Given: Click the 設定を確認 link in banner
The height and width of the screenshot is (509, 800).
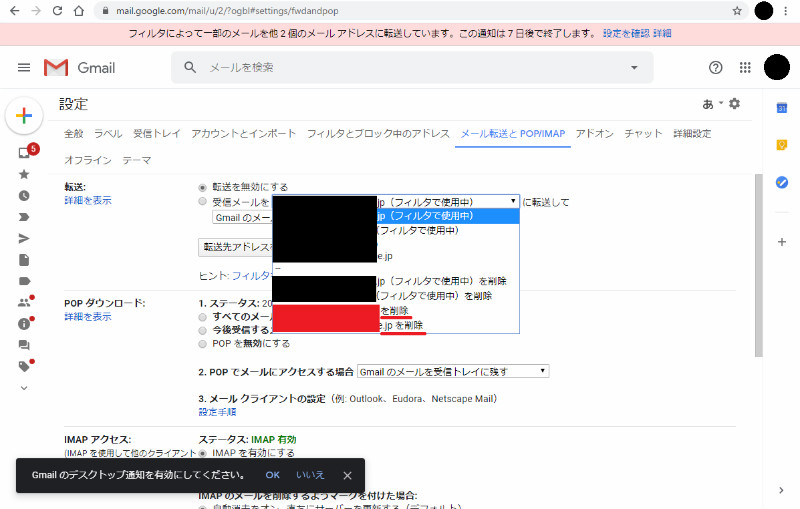Looking at the screenshot, I should click(626, 34).
